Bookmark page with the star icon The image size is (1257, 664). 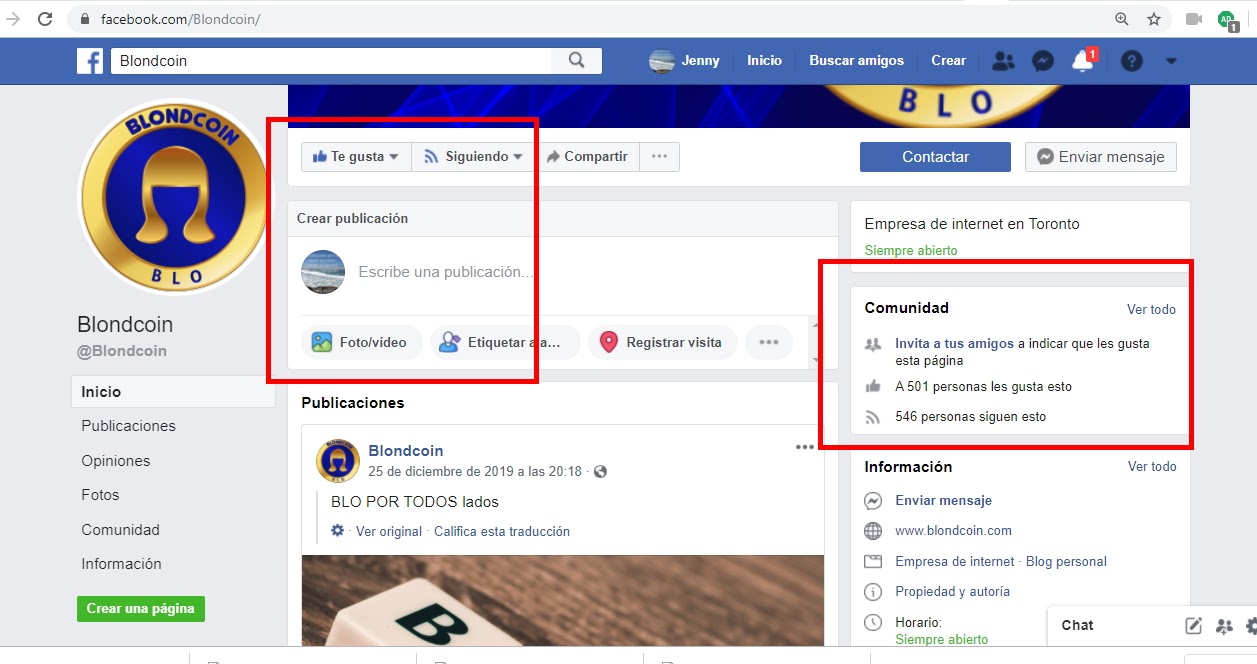pyautogui.click(x=1154, y=19)
